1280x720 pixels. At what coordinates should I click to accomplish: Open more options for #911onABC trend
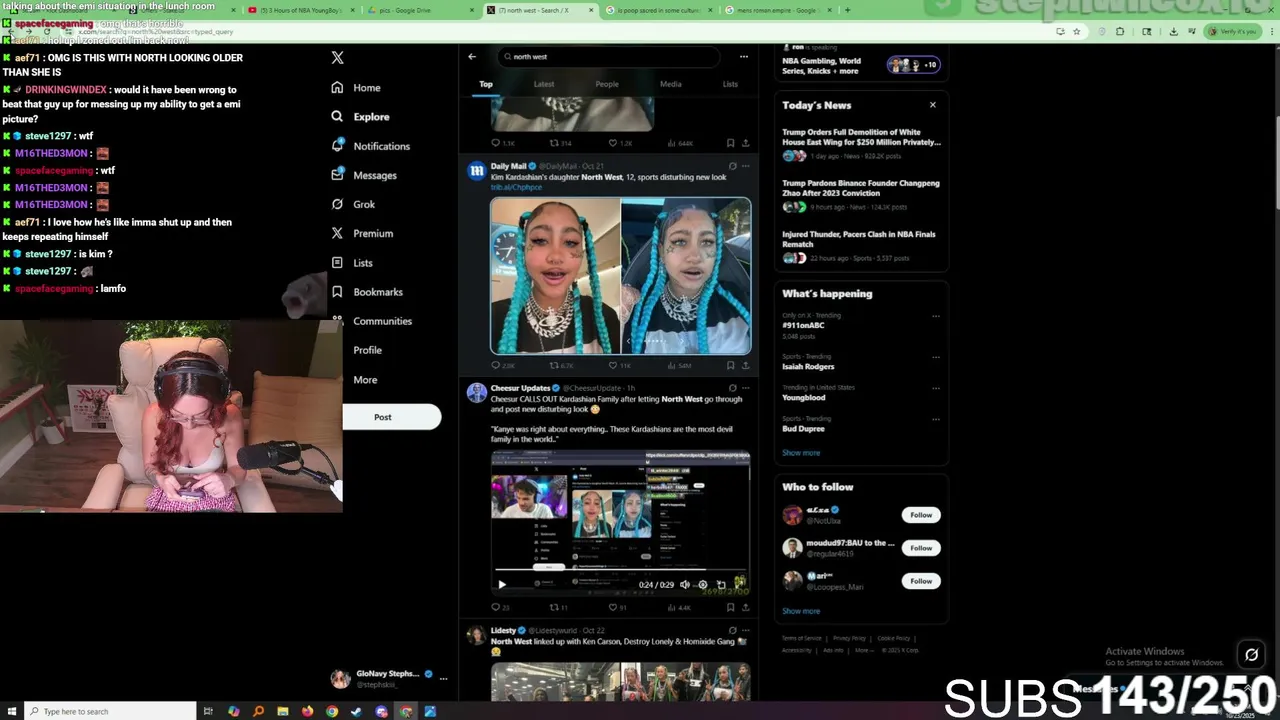click(936, 316)
